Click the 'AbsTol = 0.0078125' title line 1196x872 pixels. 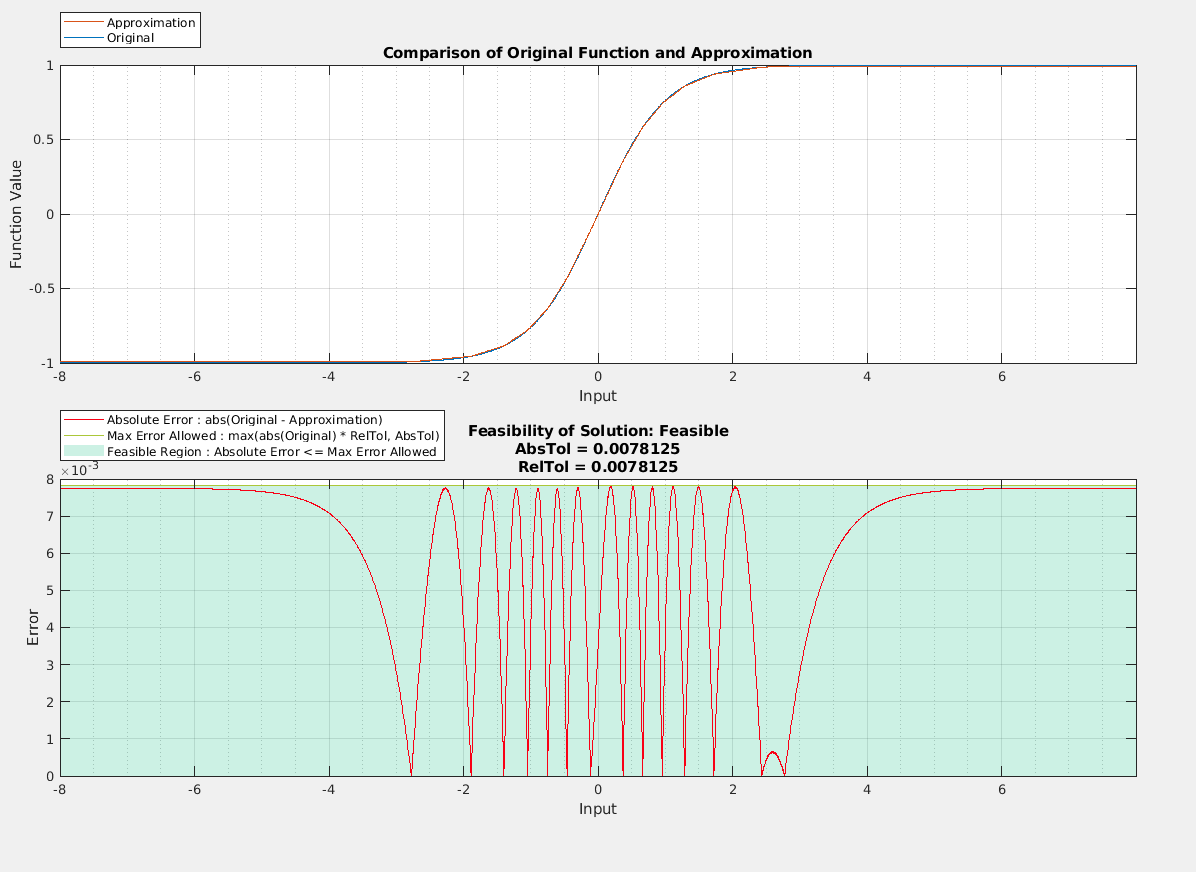pyautogui.click(x=597, y=449)
